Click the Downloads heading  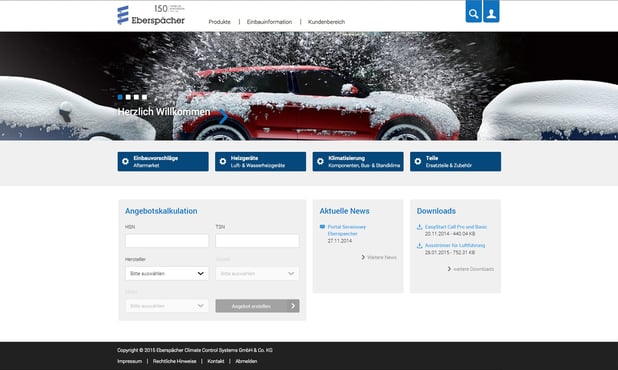click(436, 211)
